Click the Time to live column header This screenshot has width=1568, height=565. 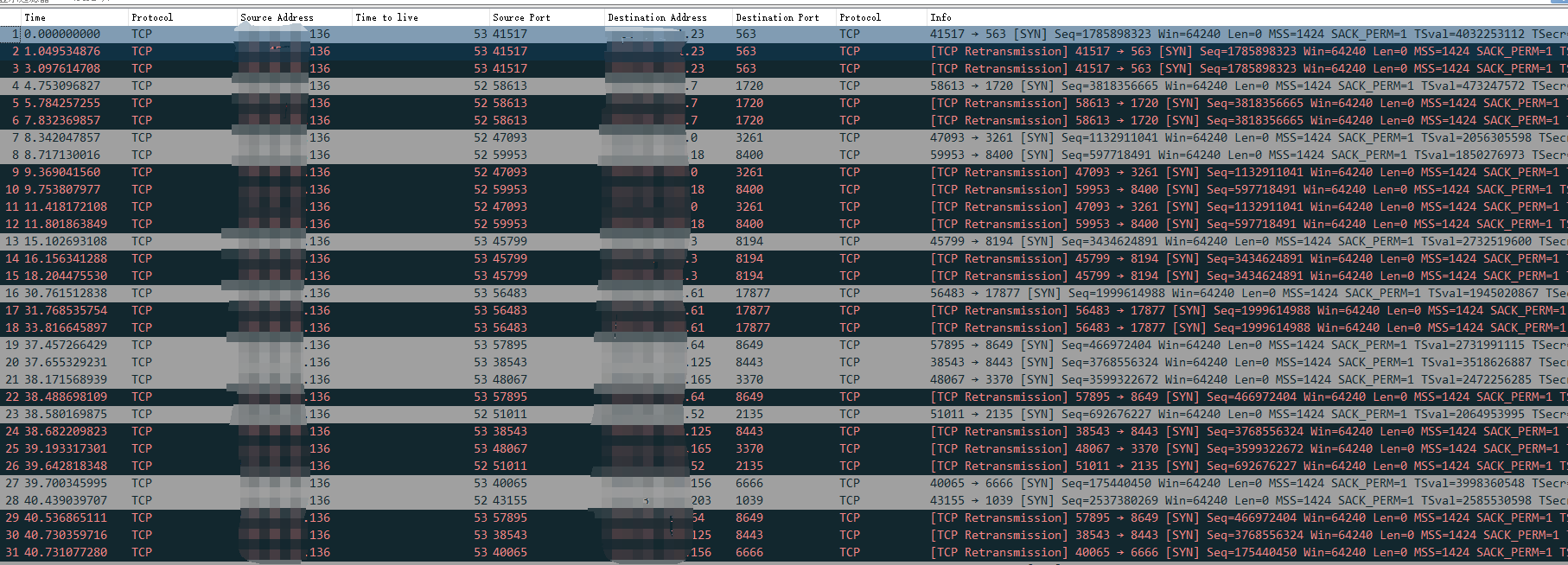tap(386, 17)
